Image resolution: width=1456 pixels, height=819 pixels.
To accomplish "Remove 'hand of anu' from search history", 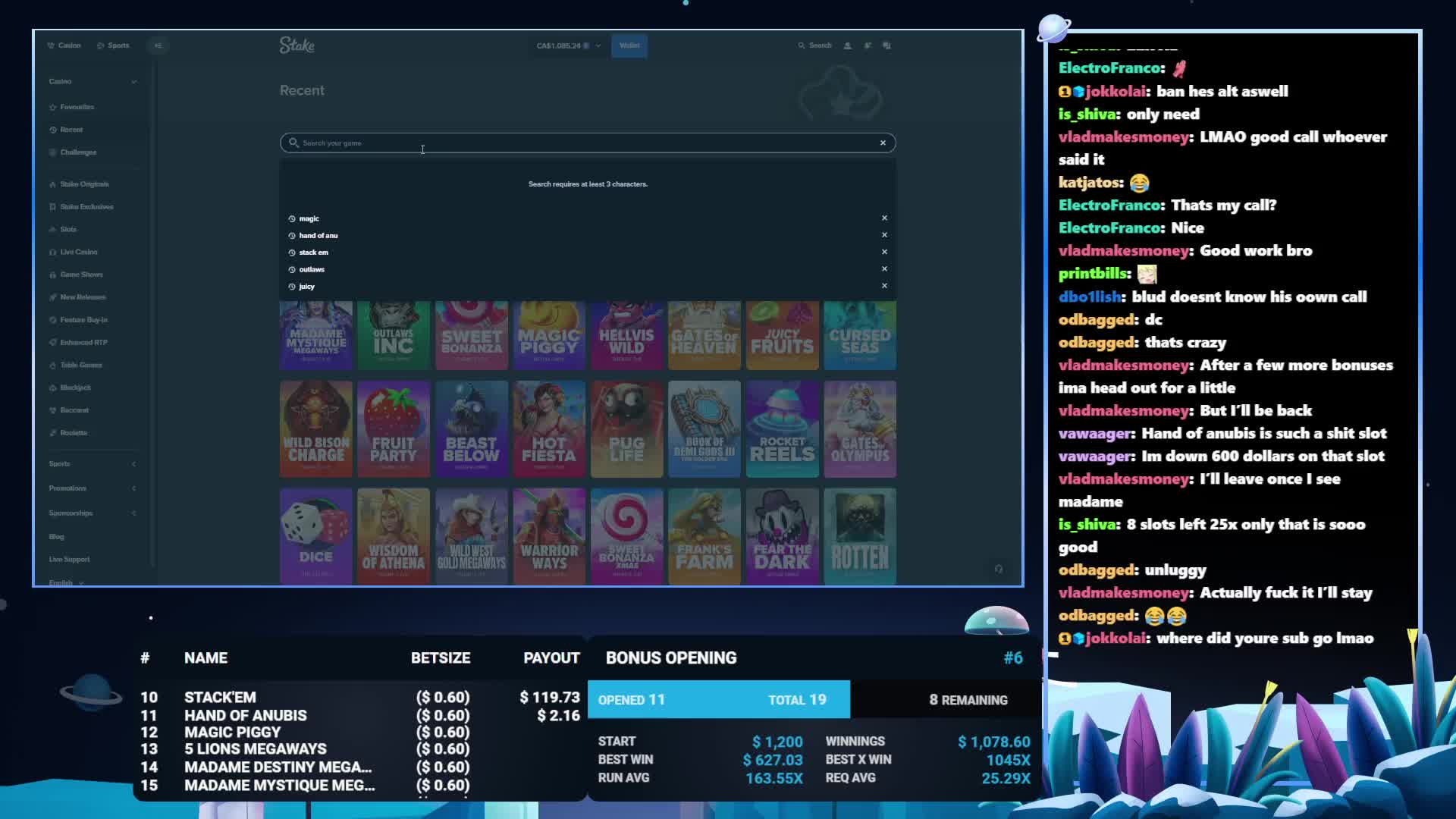I will [x=884, y=235].
